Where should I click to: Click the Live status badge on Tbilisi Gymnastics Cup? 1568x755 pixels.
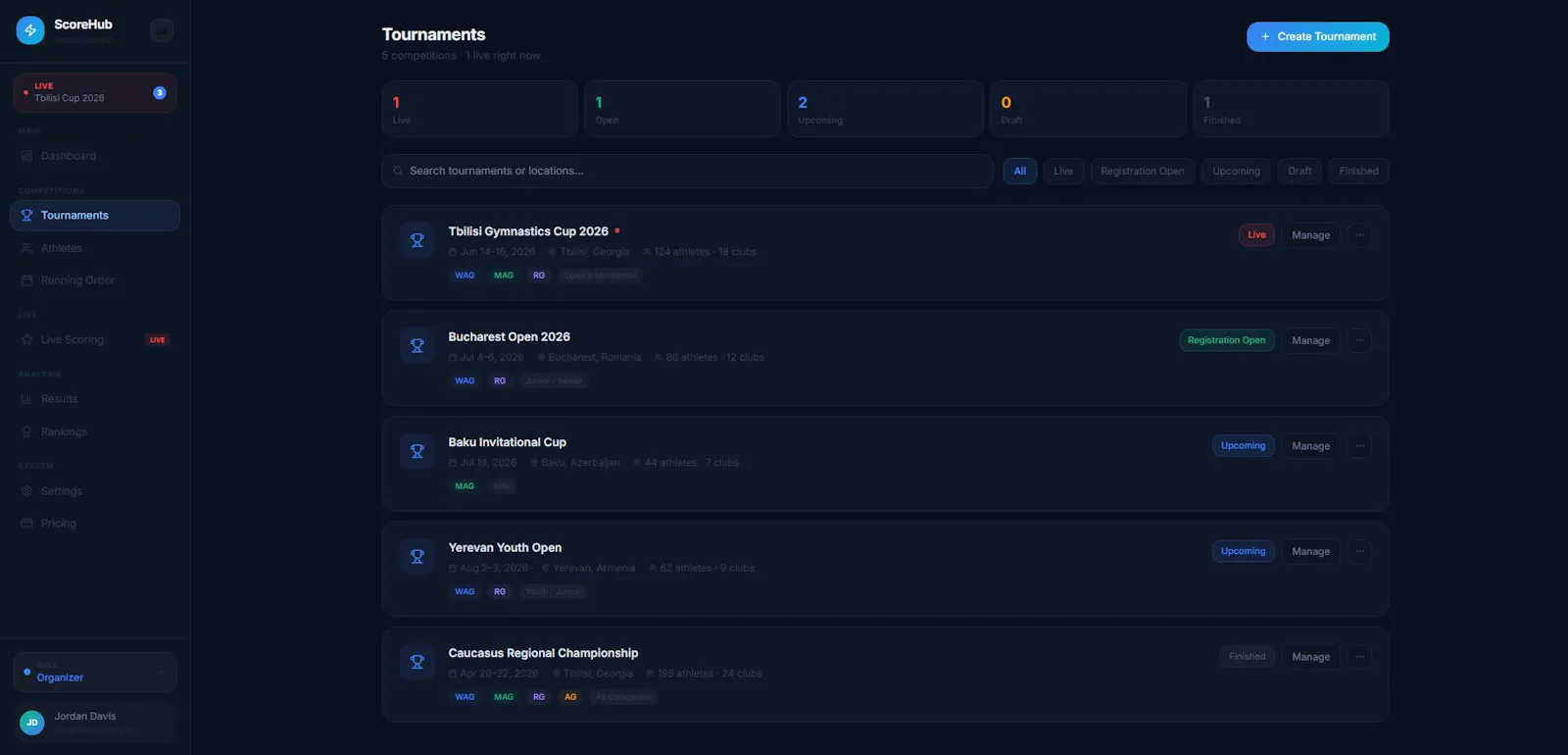pos(1256,235)
